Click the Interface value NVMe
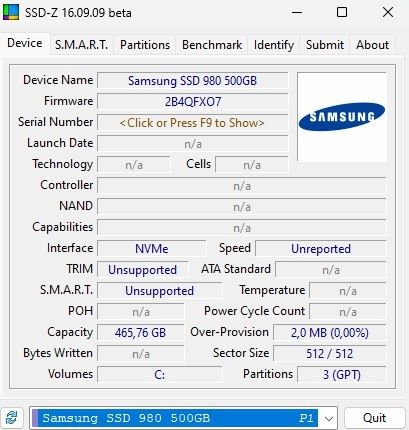Screen dimensions: 409x430 click(152, 249)
